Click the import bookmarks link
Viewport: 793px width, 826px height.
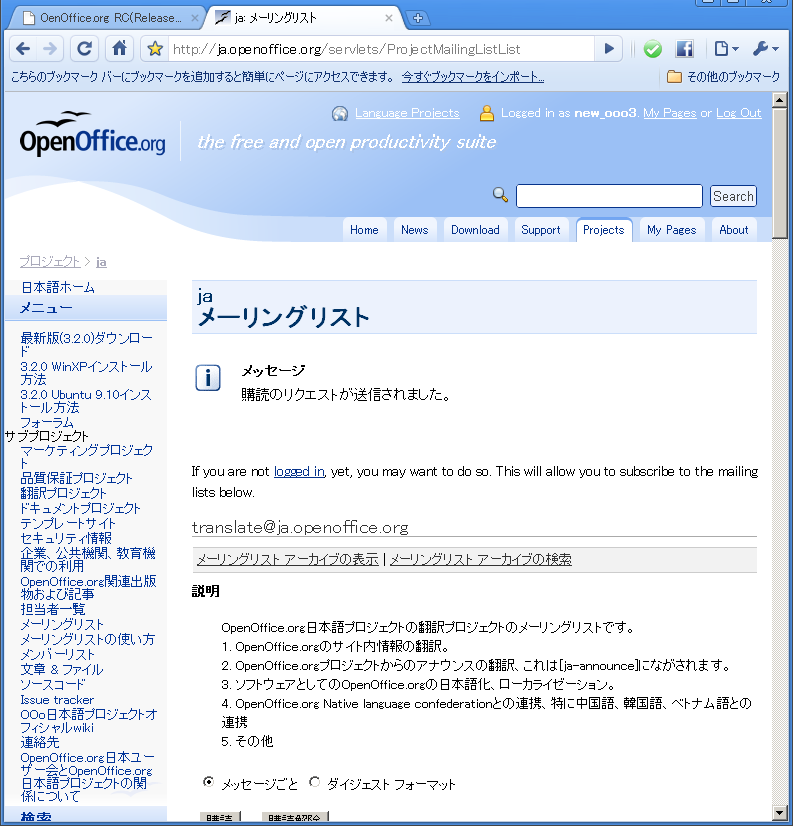coord(473,77)
